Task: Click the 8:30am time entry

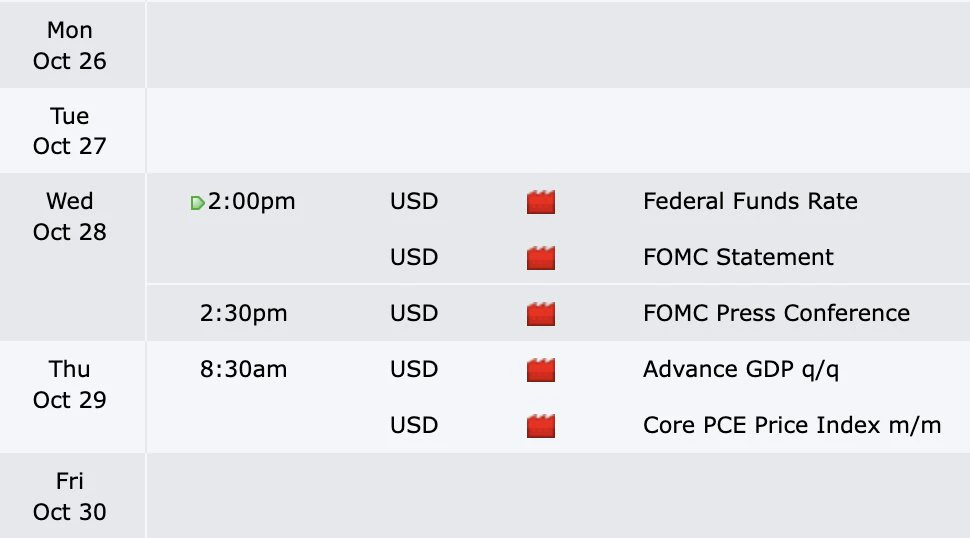Action: [x=243, y=369]
